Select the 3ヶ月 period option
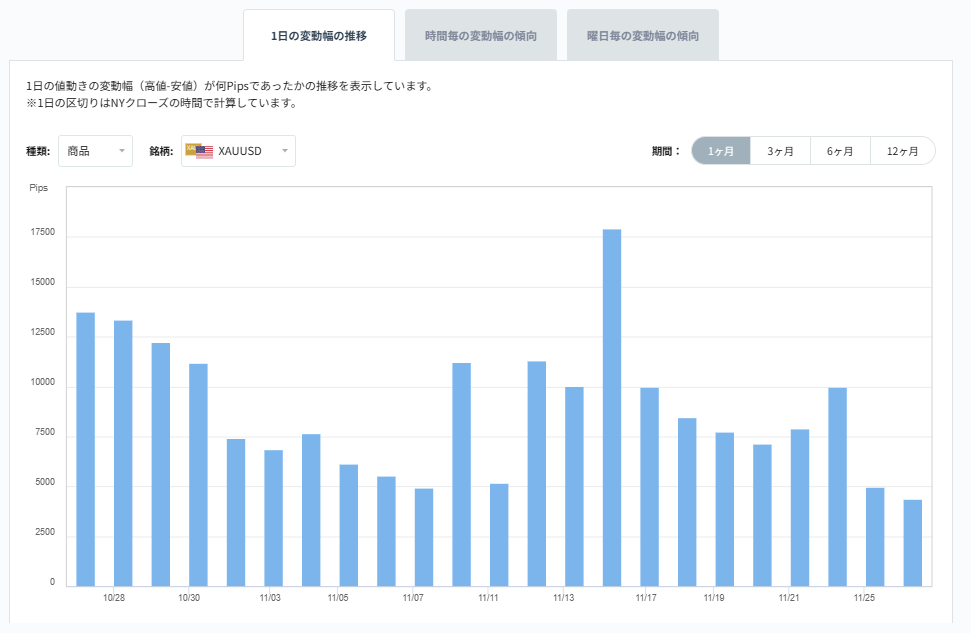 tap(780, 150)
